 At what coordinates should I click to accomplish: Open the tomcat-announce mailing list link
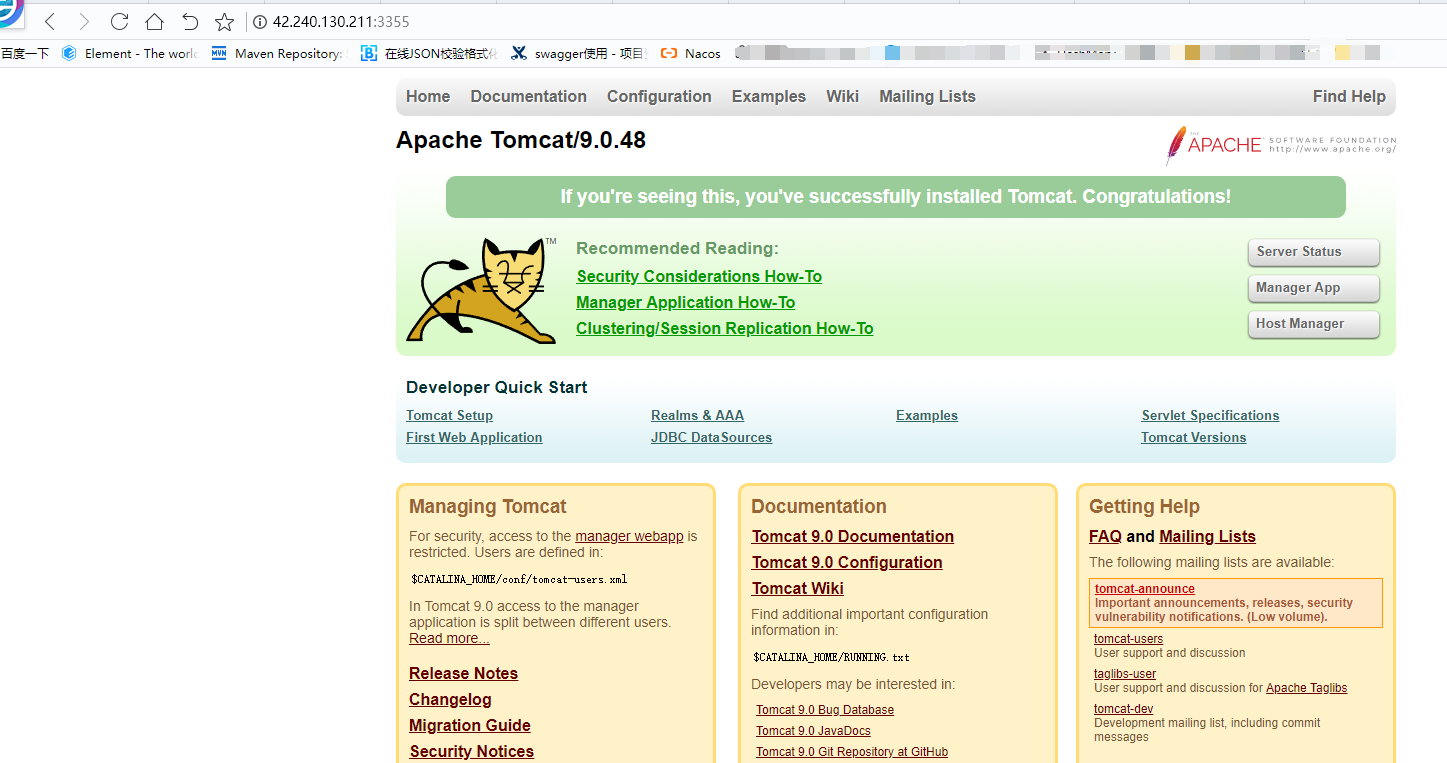coord(1144,589)
